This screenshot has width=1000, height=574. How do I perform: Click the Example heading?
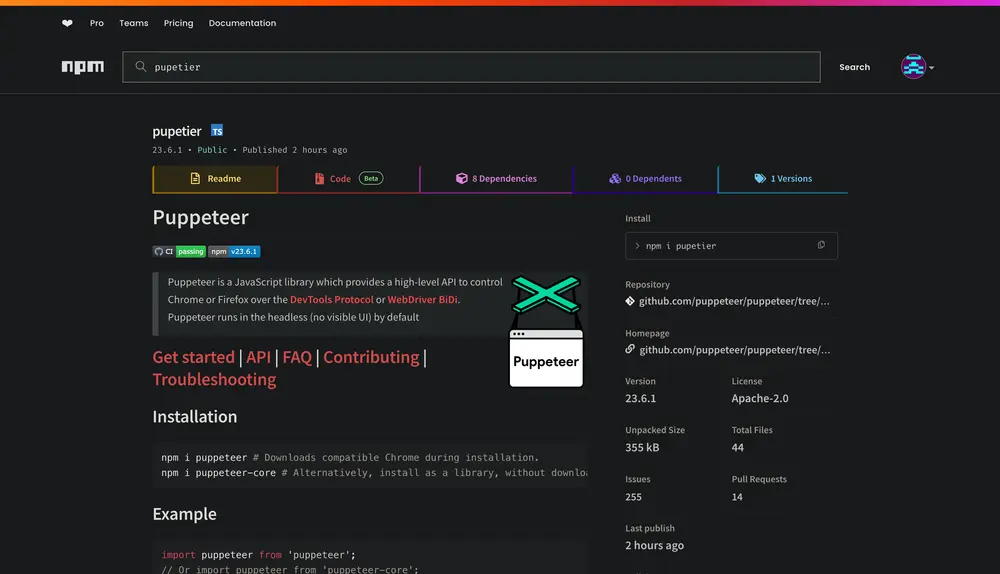184,514
